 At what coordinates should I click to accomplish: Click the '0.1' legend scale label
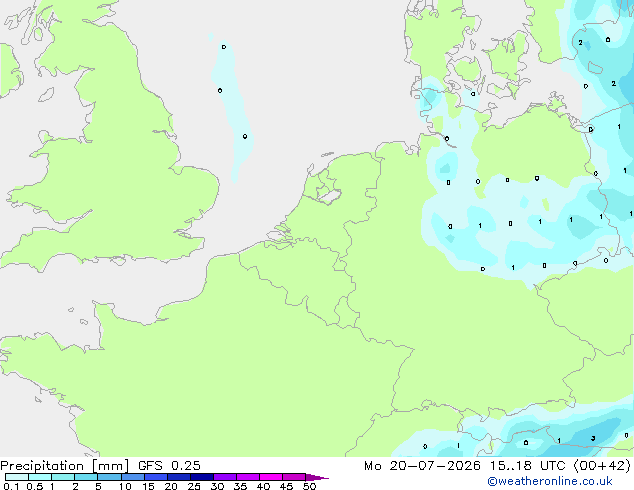click(x=11, y=486)
